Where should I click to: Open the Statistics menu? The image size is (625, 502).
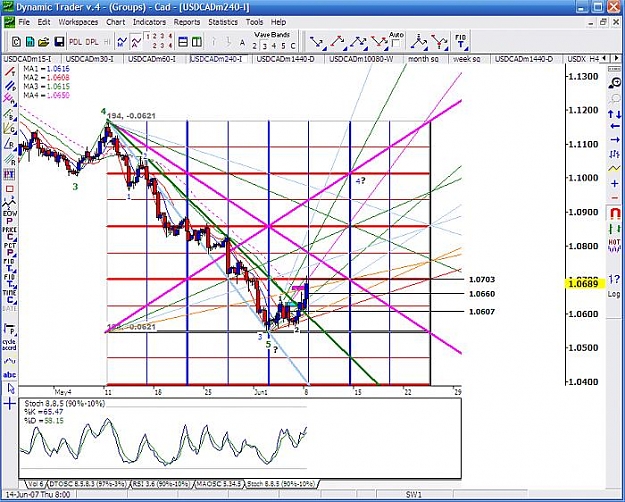coord(223,22)
